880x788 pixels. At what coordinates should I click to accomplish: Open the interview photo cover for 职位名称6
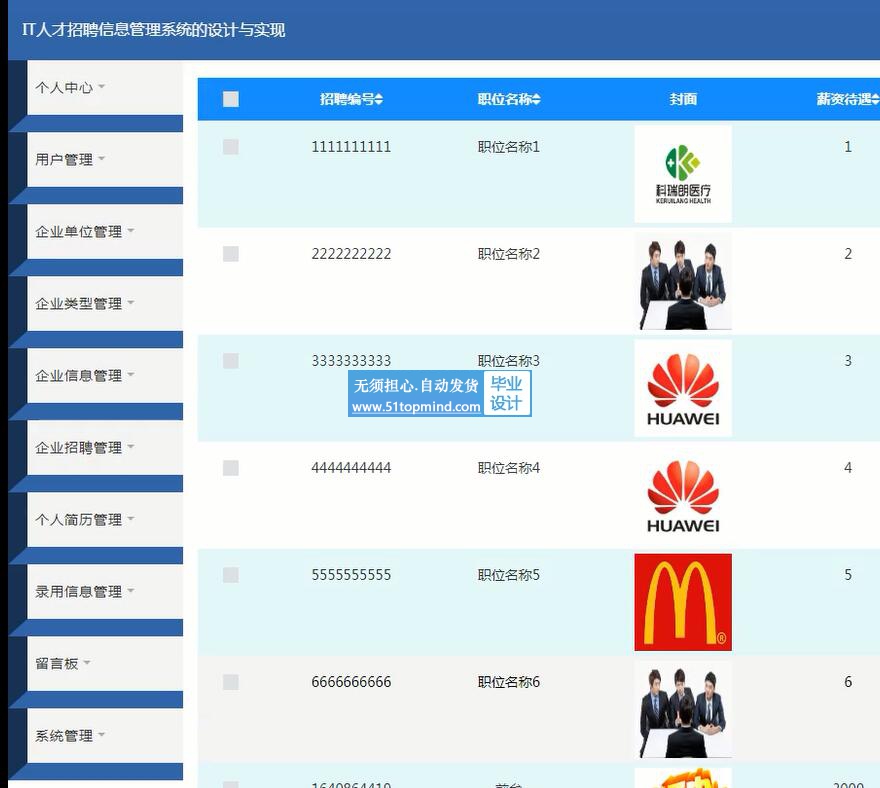(683, 709)
